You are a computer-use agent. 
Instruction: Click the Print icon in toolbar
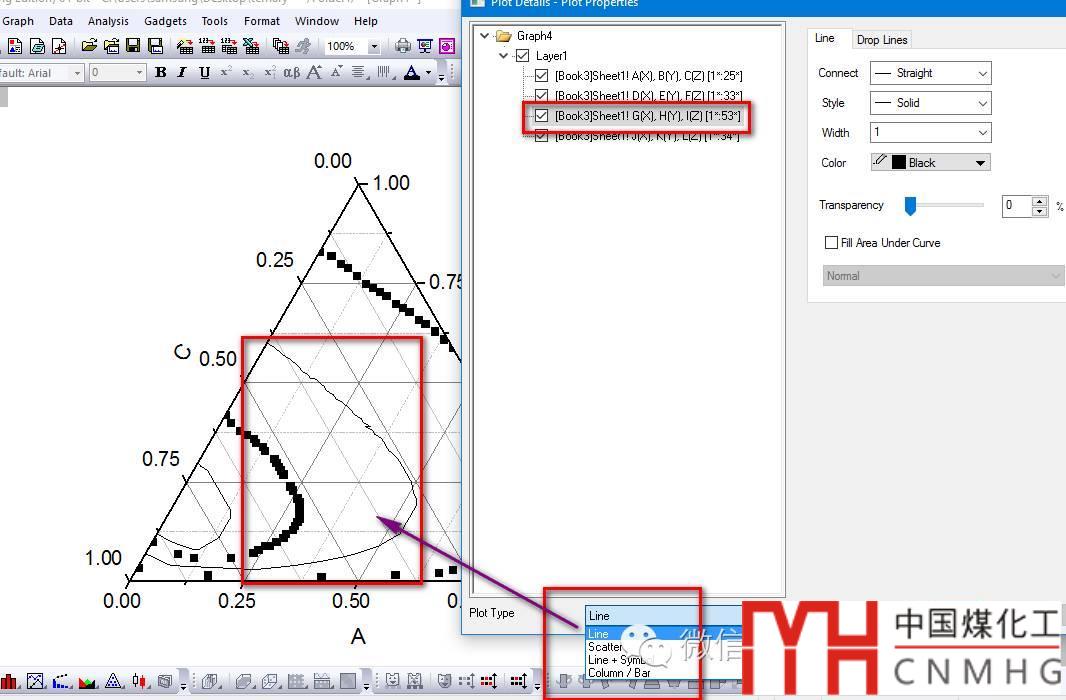point(402,46)
